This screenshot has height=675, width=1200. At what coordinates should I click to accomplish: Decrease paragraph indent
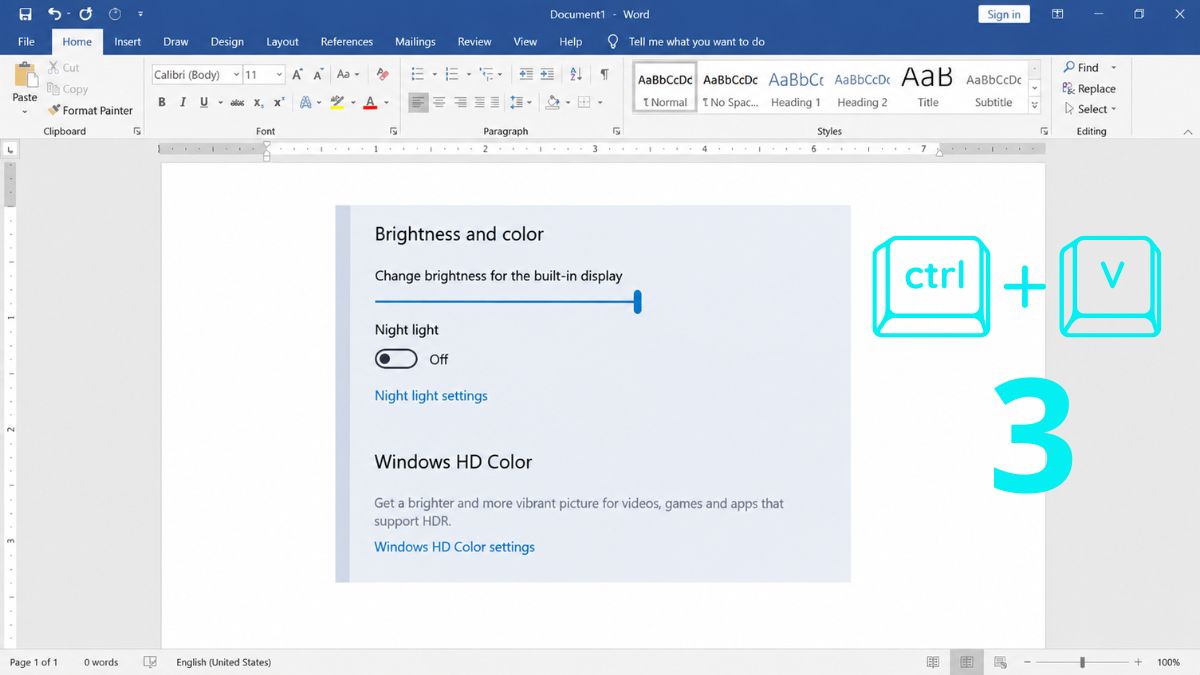[525, 75]
